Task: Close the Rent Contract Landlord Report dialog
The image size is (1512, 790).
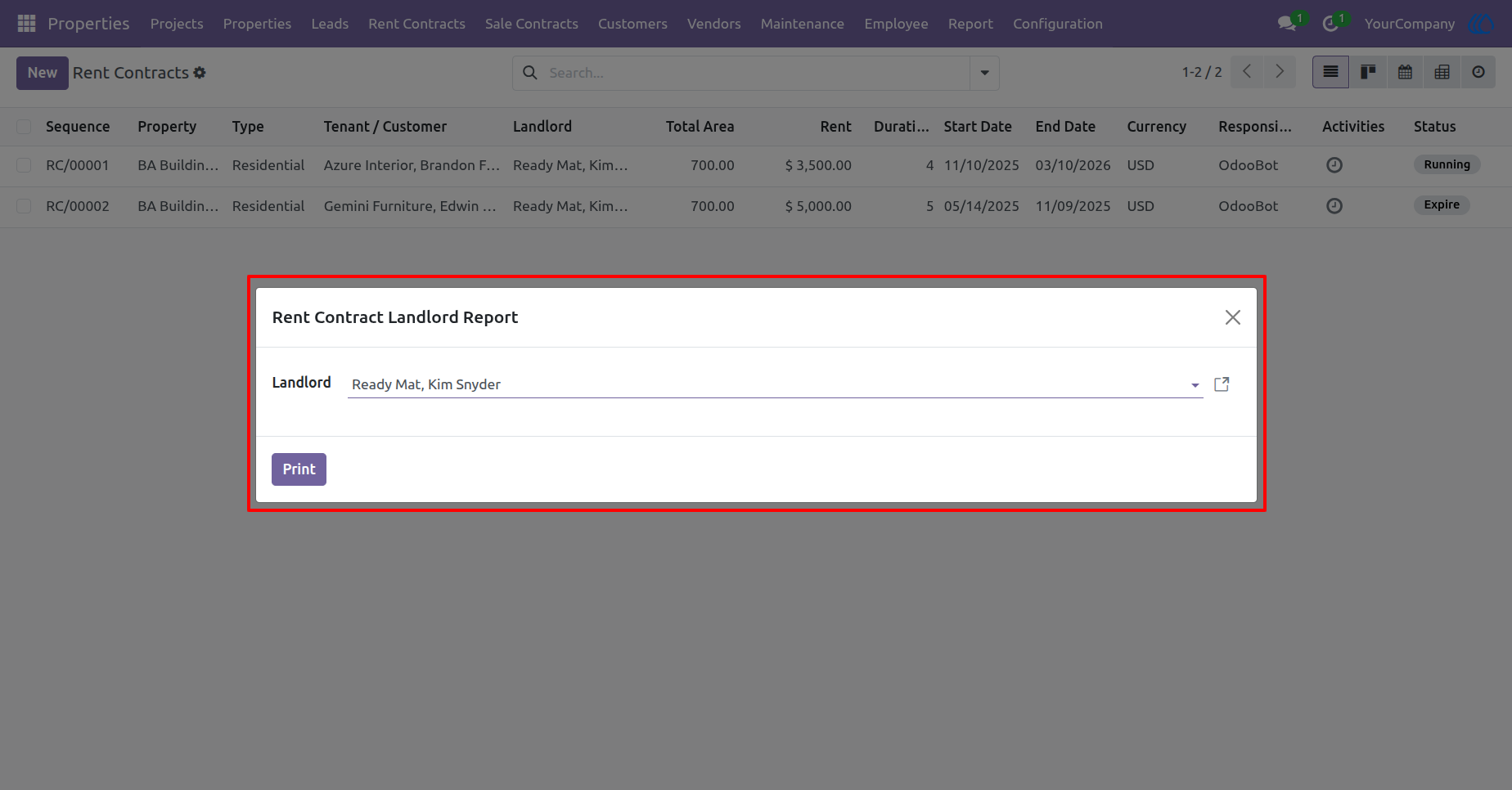Action: (1233, 317)
